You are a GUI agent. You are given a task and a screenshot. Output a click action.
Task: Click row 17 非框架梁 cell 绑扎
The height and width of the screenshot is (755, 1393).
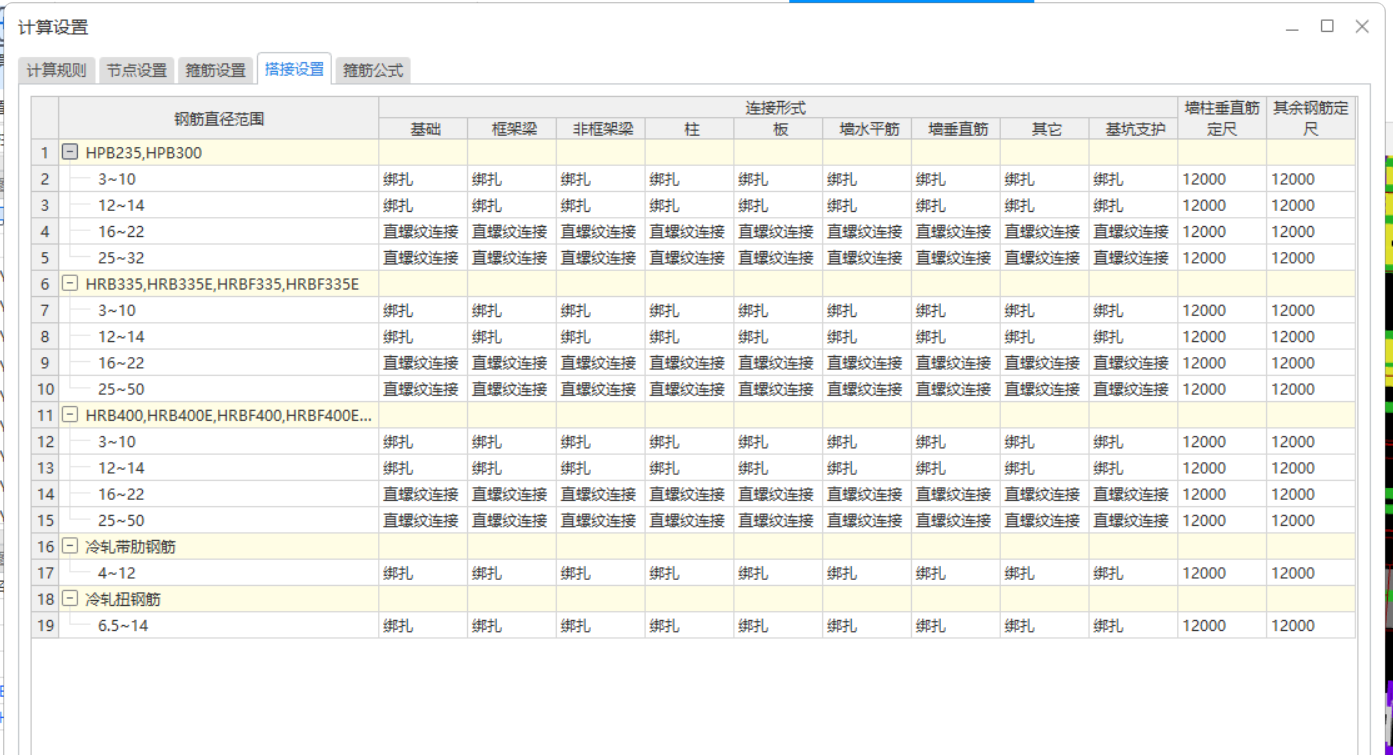(x=601, y=573)
